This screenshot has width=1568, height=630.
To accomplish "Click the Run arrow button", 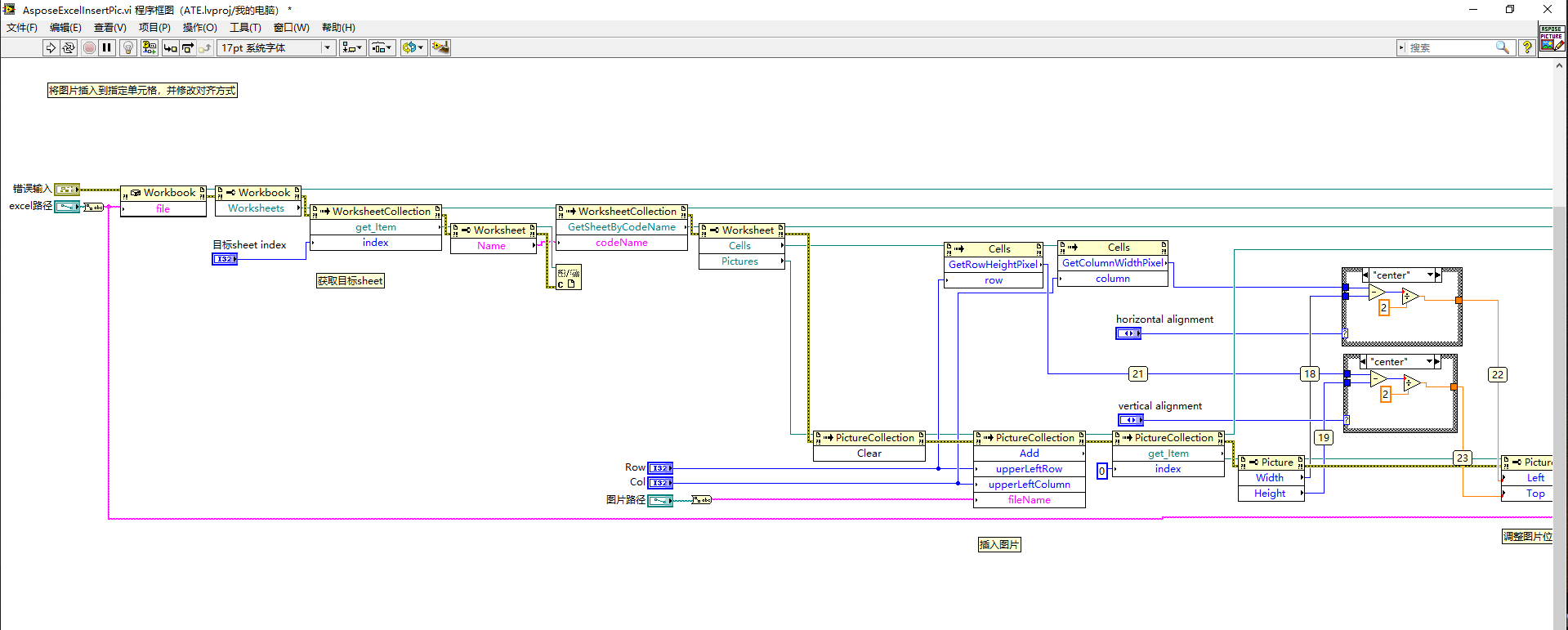I will coord(51,47).
